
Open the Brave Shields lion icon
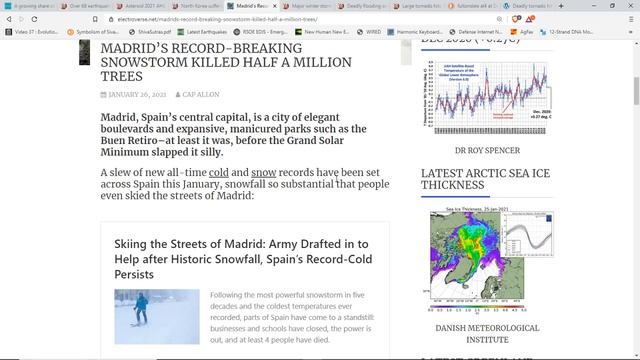point(516,19)
